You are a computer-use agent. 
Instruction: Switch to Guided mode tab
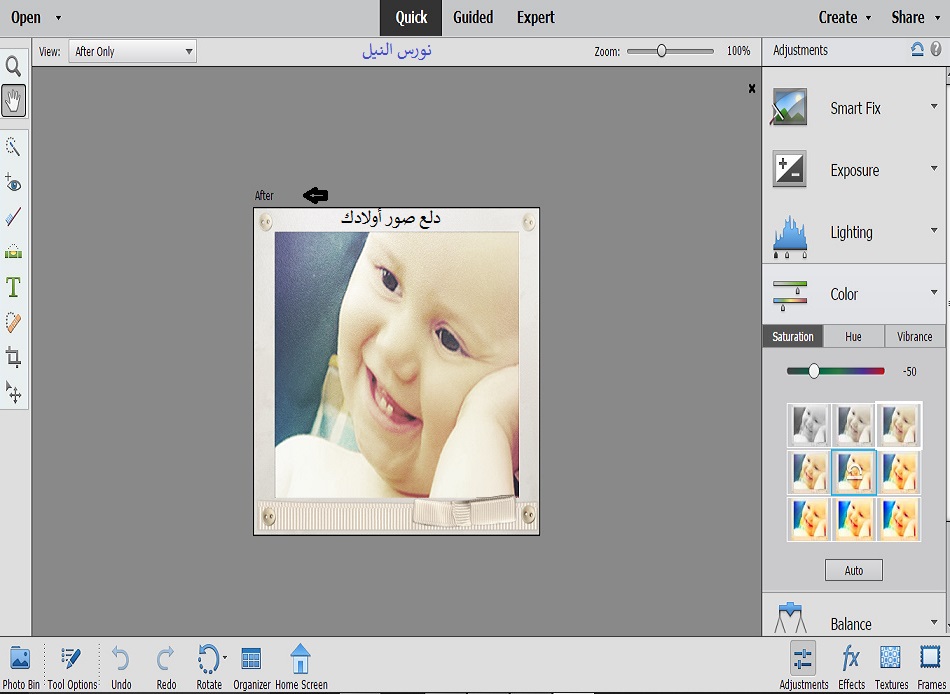(473, 17)
